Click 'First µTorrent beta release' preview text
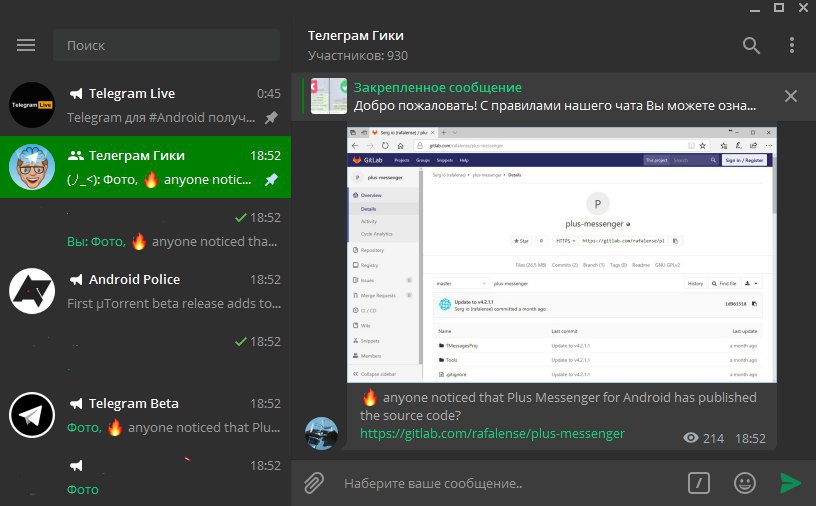The image size is (816, 506). 174,303
